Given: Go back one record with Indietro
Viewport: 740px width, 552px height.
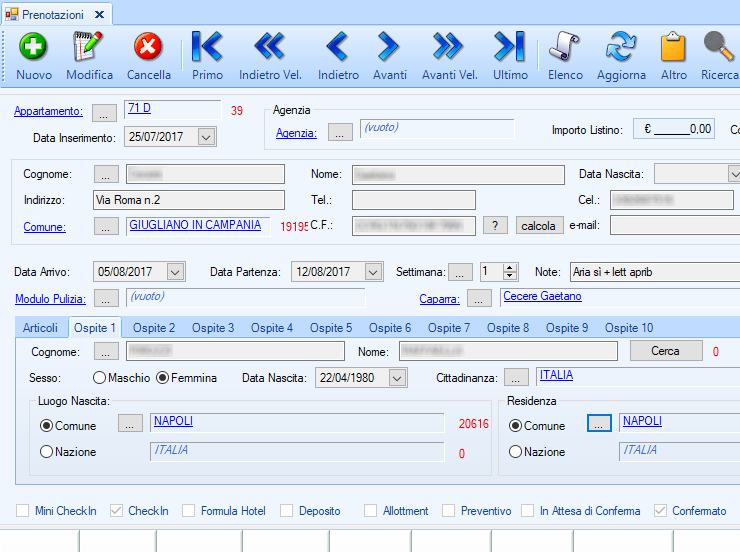Looking at the screenshot, I should (338, 47).
